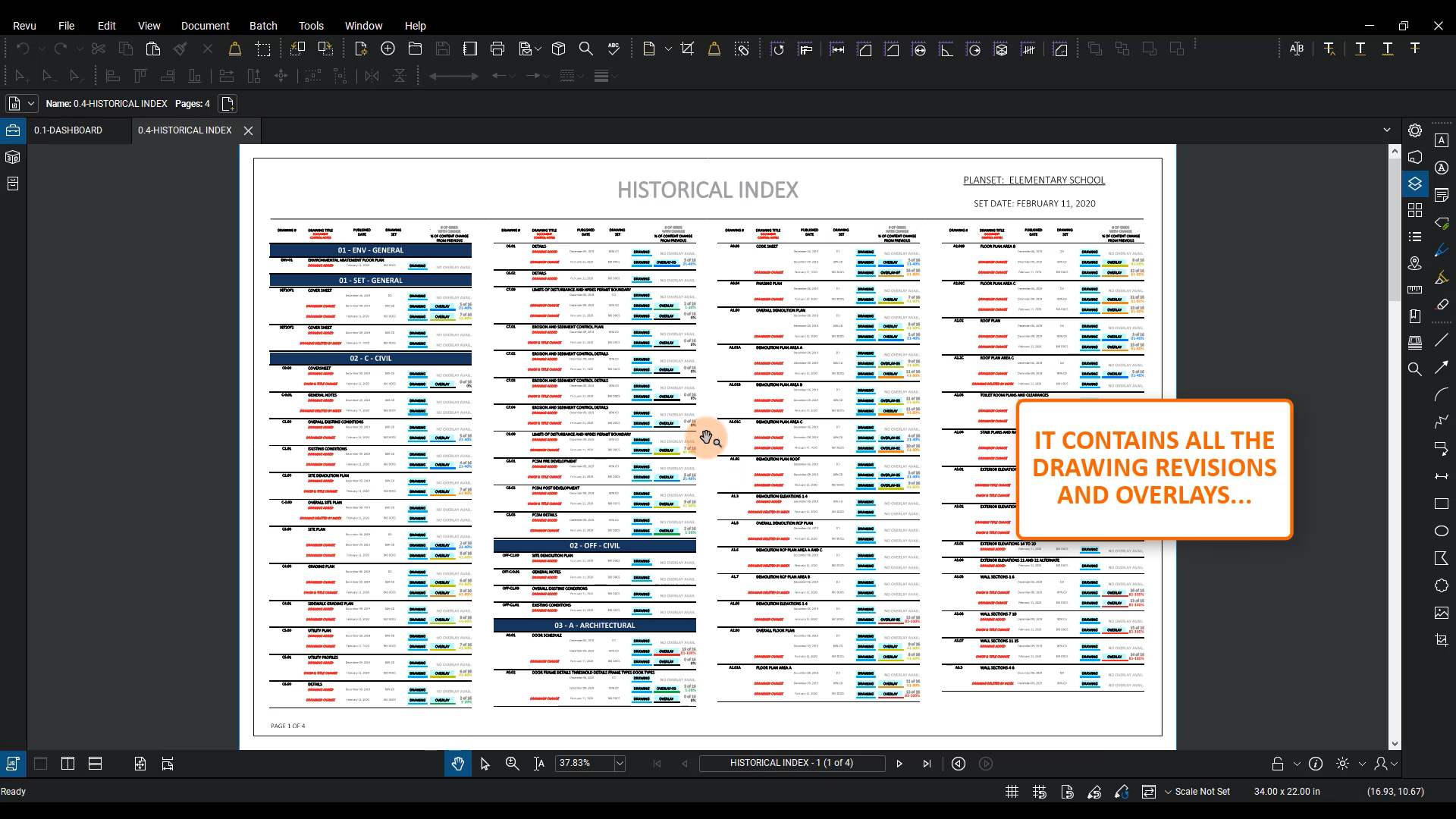The height and width of the screenshot is (819, 1456).
Task: Expand the document tabs list chevron
Action: [x=1387, y=130]
